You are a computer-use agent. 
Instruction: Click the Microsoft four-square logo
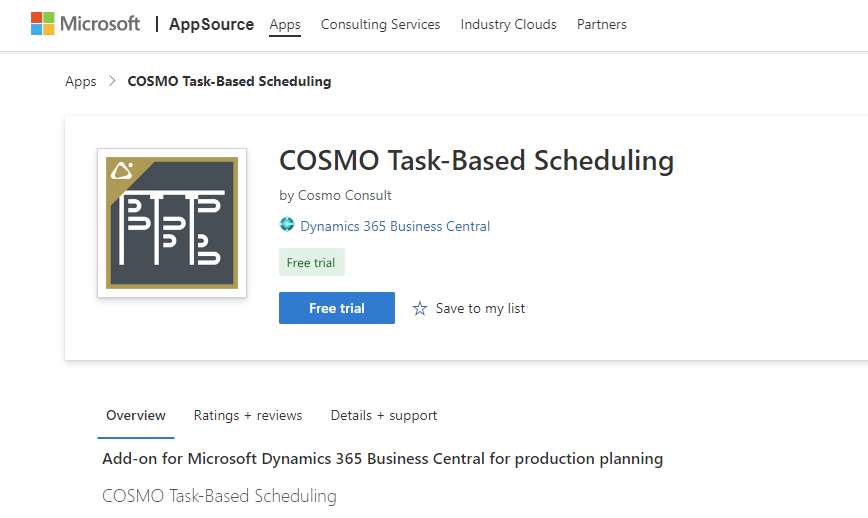point(43,24)
